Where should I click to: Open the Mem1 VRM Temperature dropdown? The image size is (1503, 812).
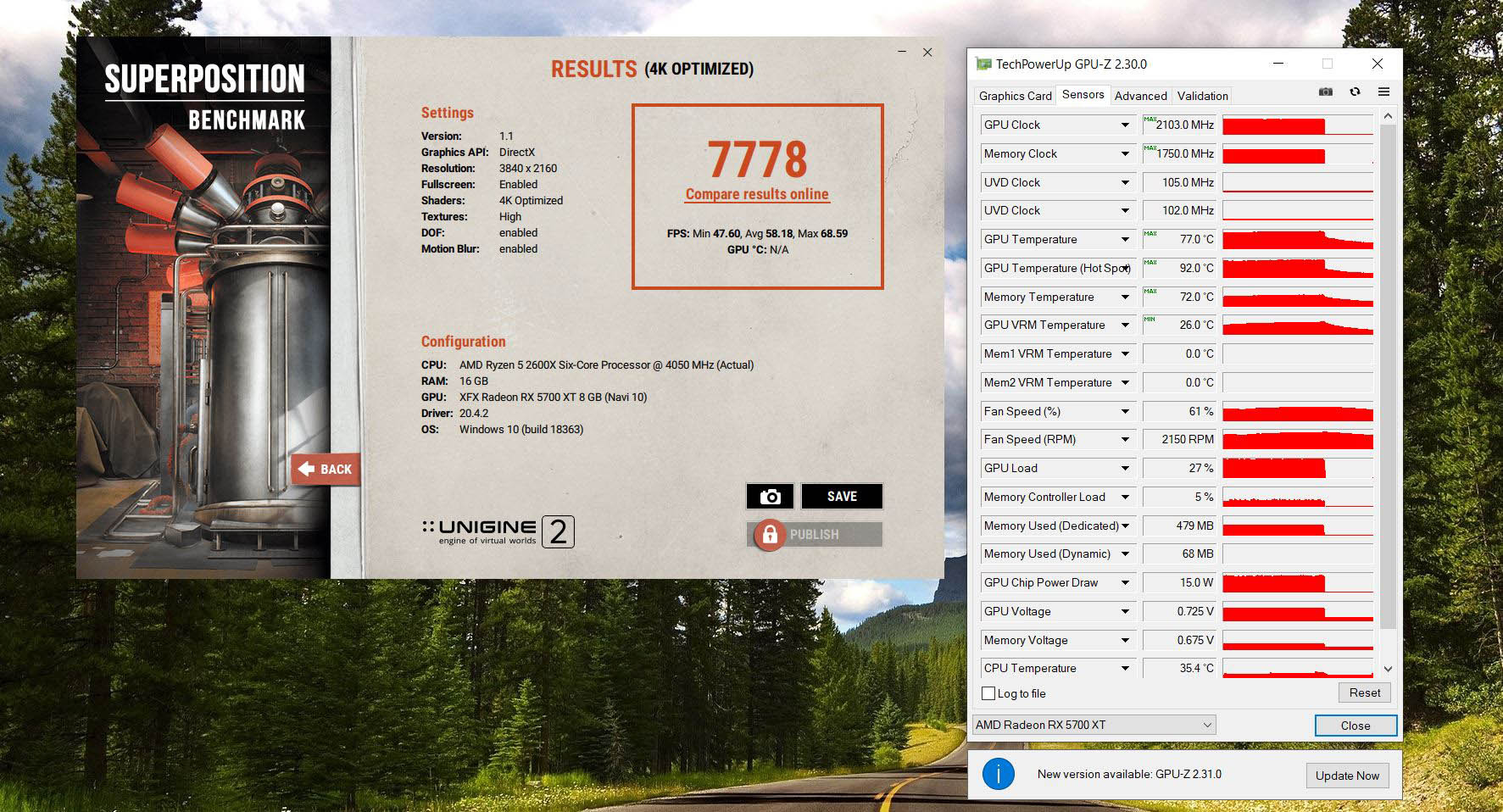click(1125, 353)
